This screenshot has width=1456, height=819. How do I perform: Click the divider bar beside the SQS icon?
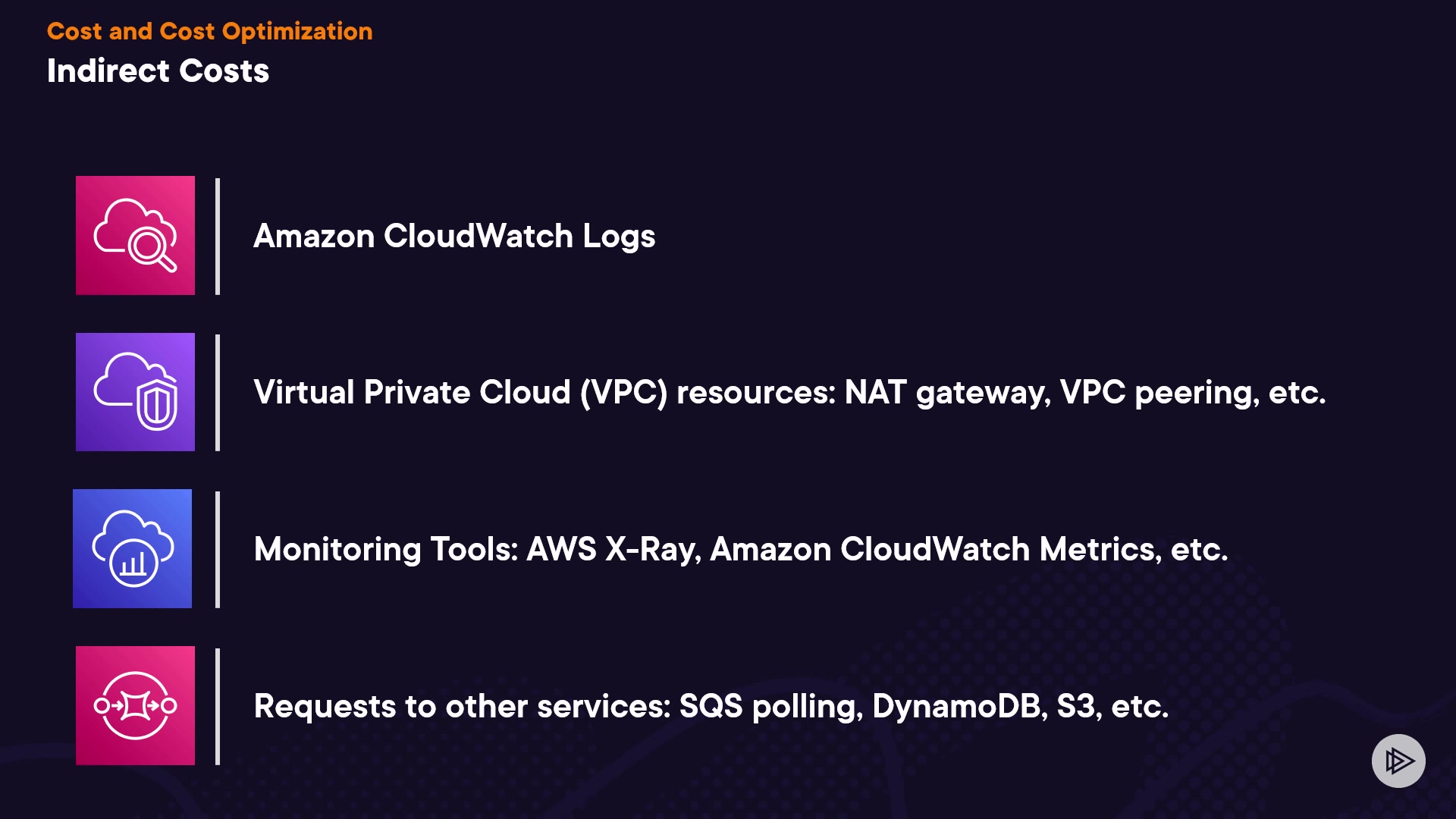point(218,706)
